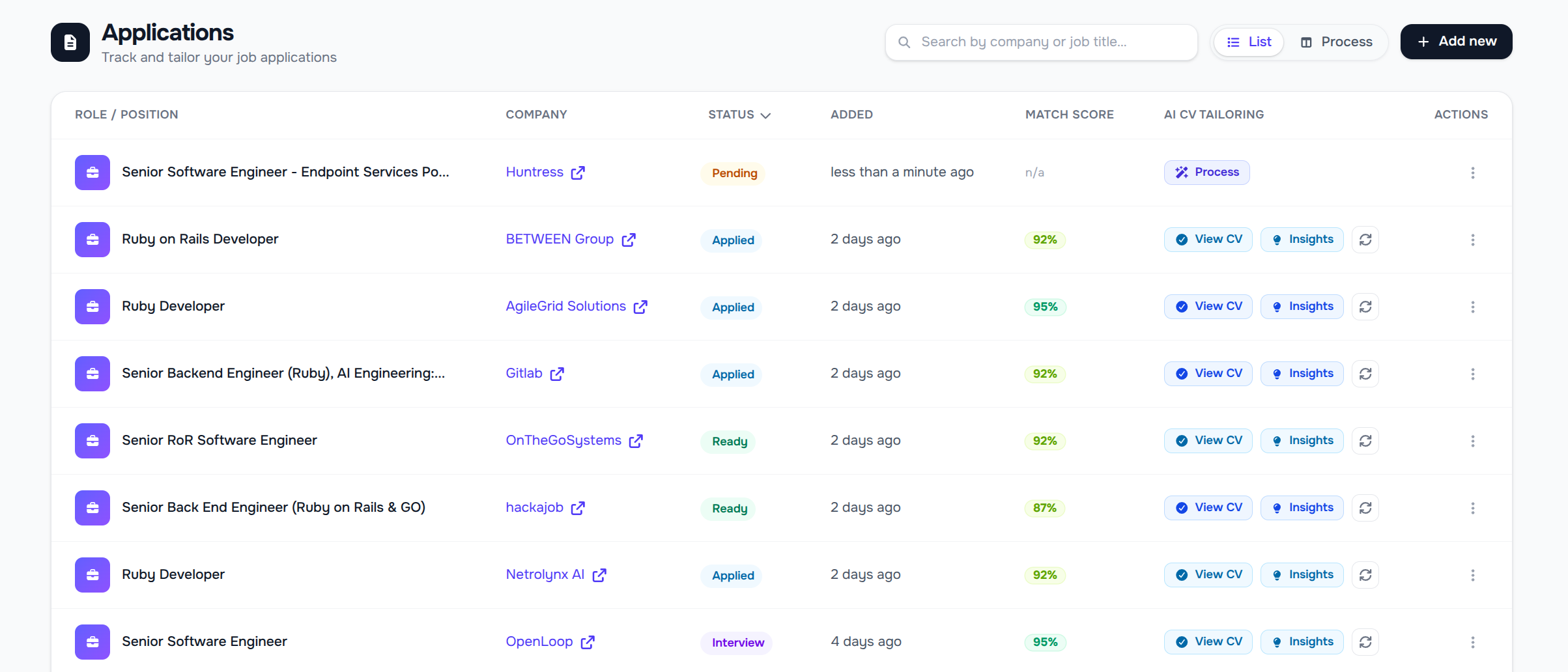
Task: View CV for Gitlab application
Action: pyautogui.click(x=1208, y=374)
